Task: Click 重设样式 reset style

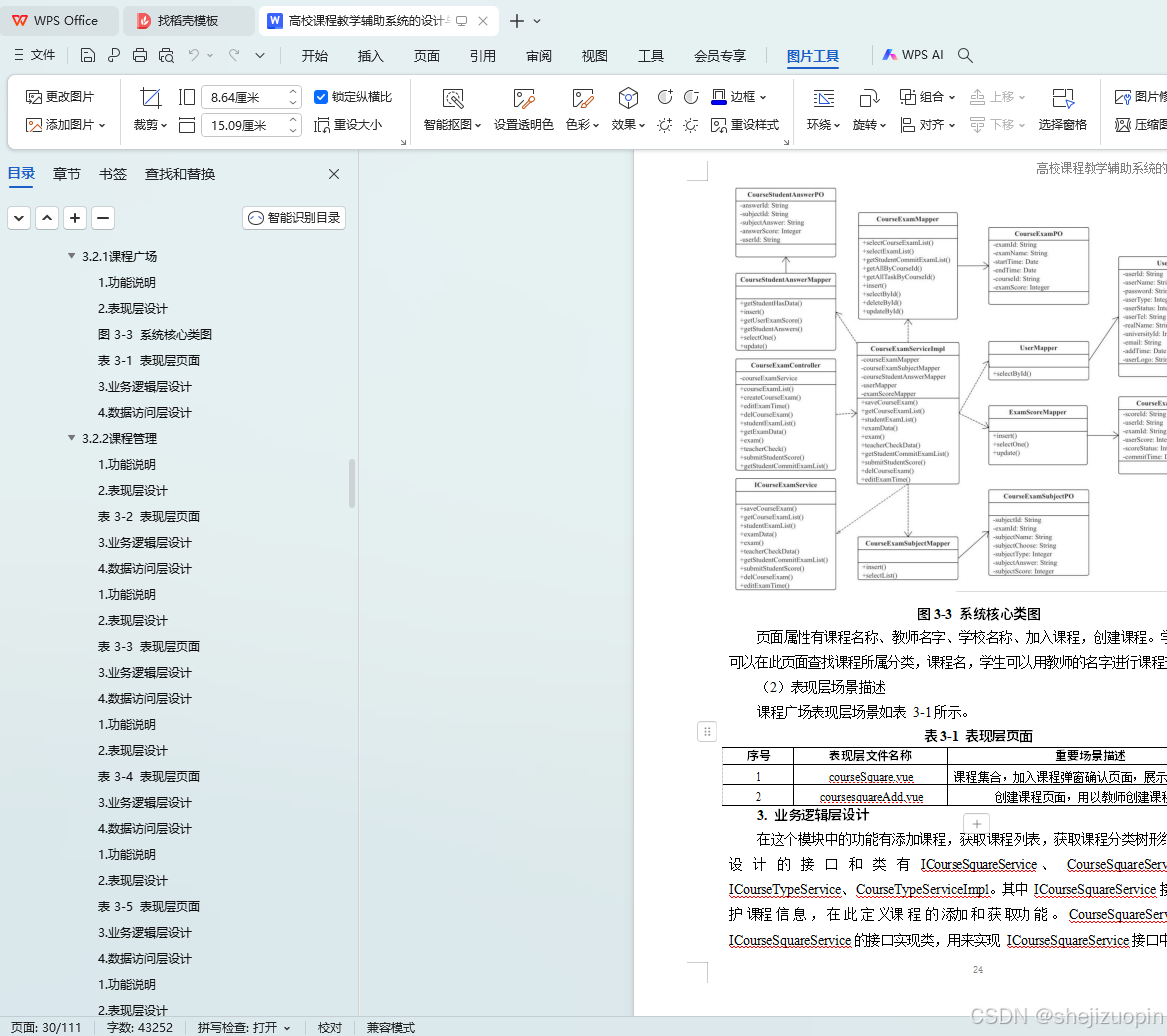Action: point(745,125)
